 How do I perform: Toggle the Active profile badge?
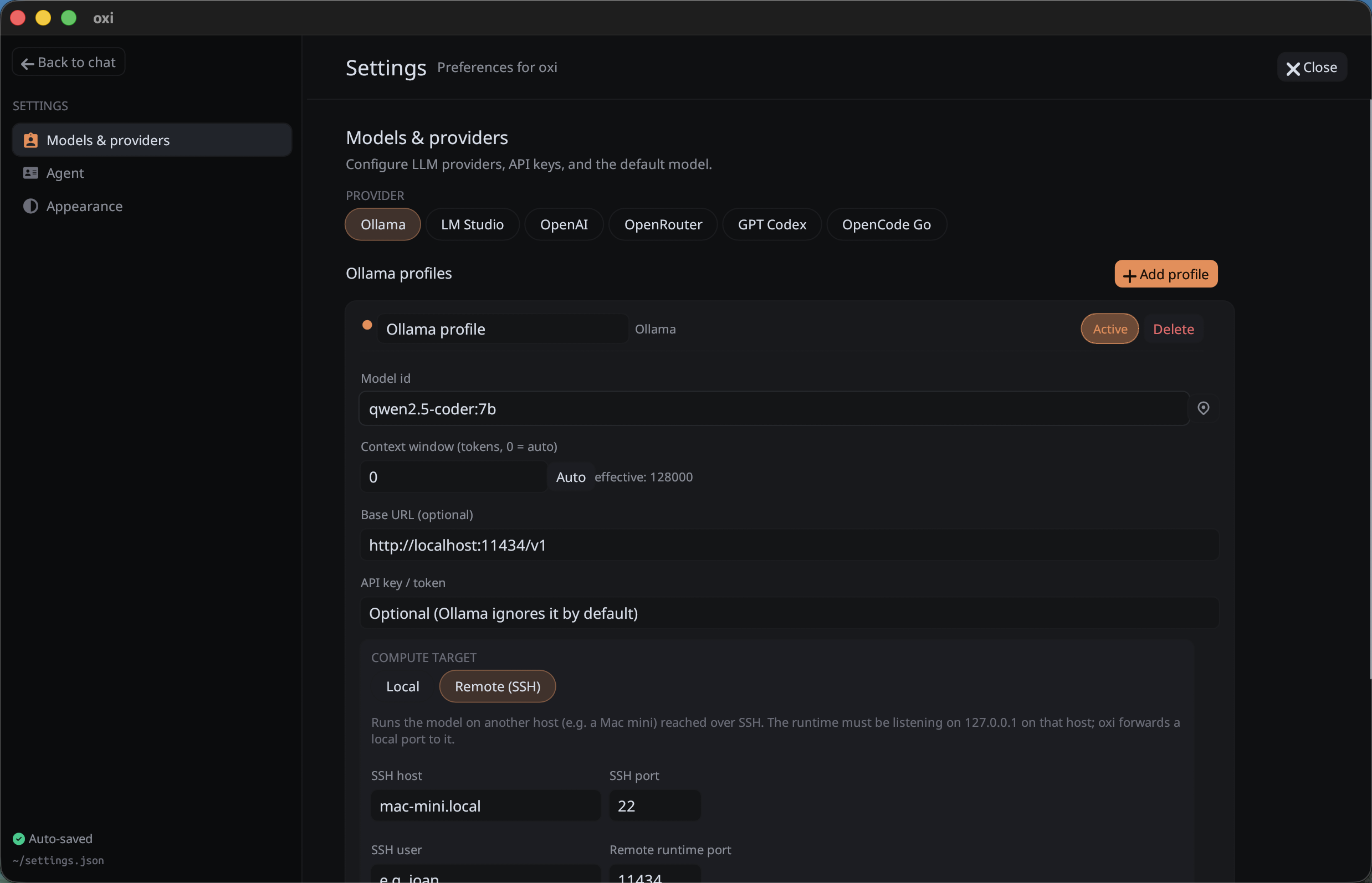(x=1109, y=328)
